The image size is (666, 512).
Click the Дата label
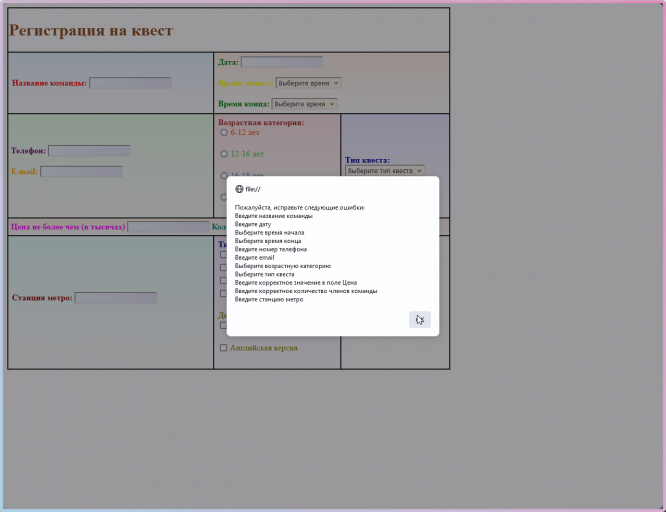tap(229, 62)
